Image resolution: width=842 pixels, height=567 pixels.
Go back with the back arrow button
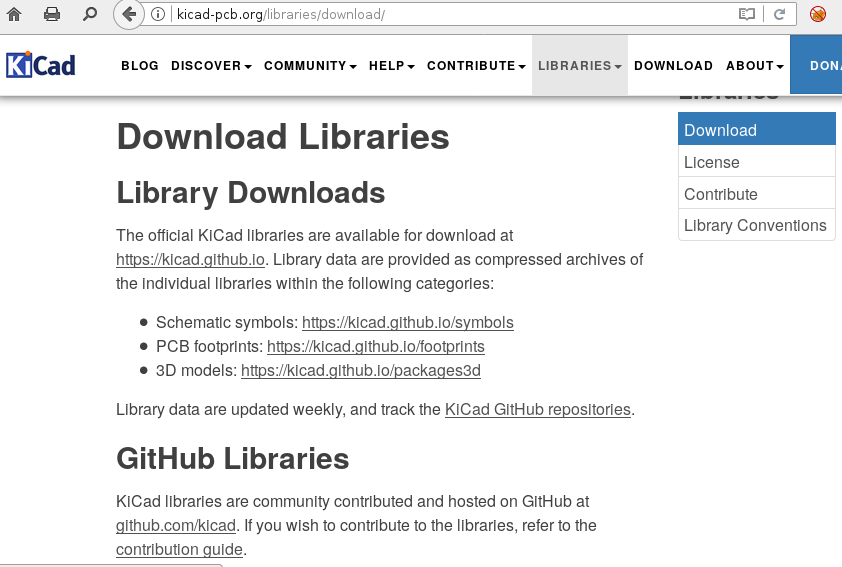(128, 14)
